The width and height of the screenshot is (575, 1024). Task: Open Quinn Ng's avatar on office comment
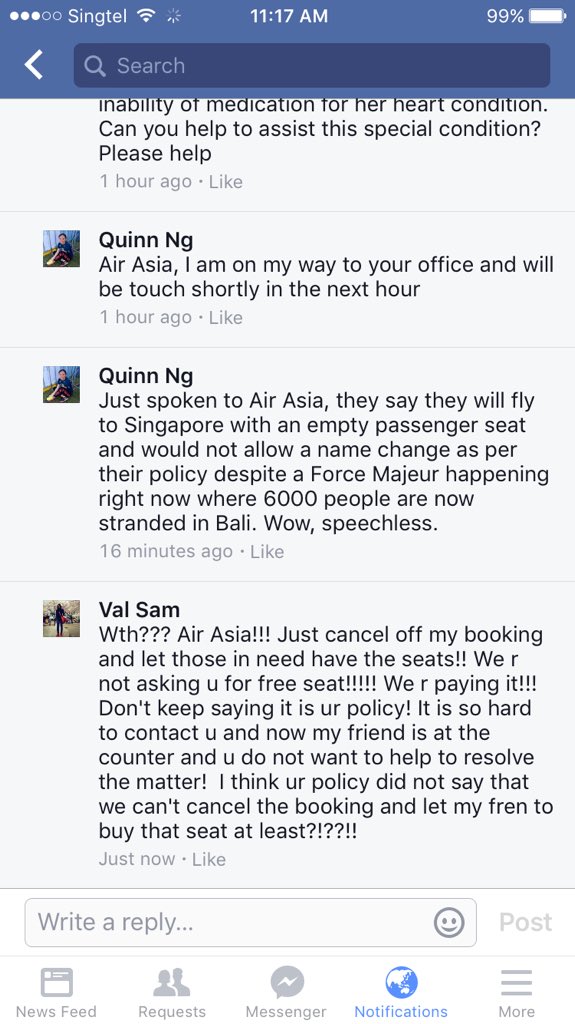click(61, 248)
